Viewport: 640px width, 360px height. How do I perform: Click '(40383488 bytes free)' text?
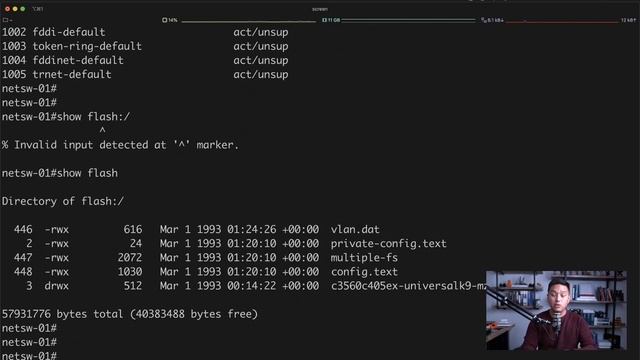tap(194, 314)
